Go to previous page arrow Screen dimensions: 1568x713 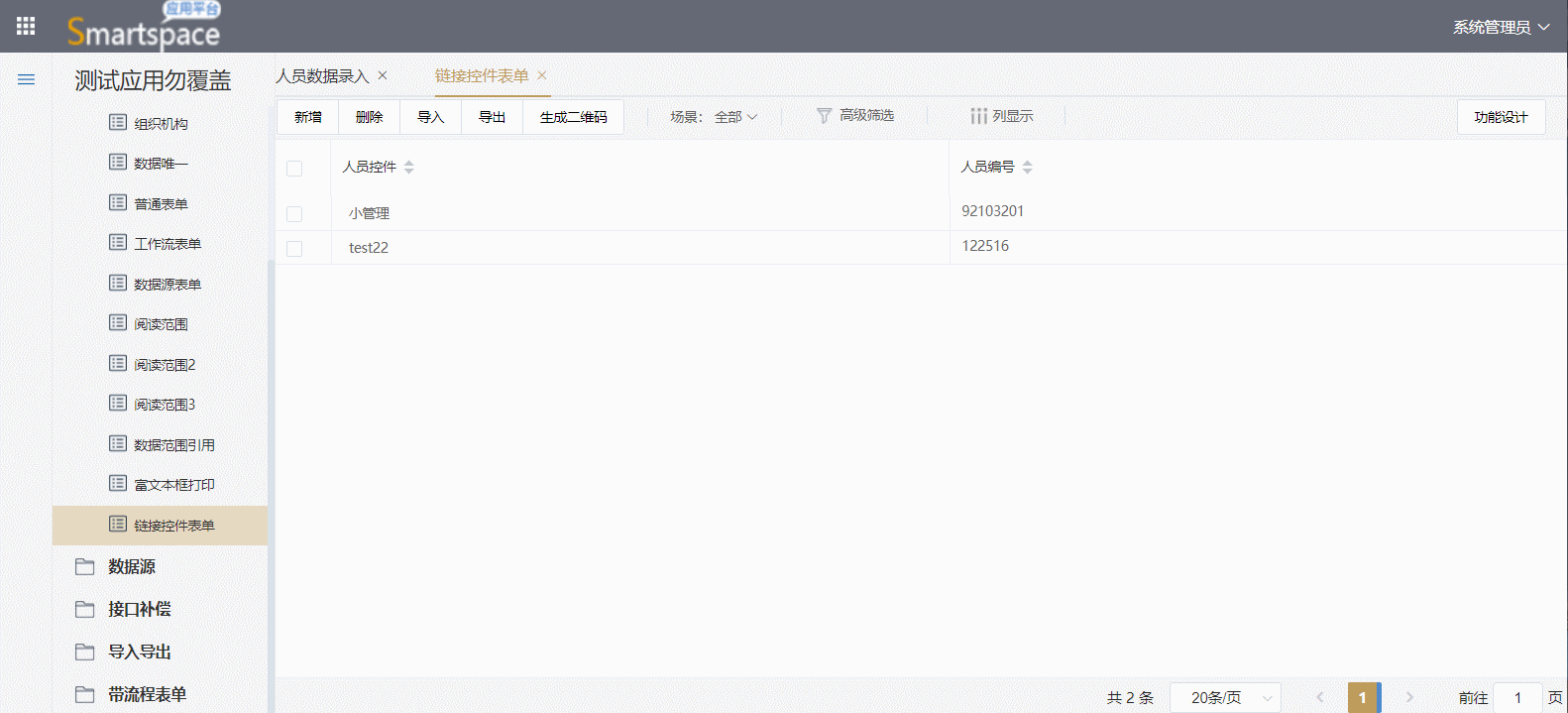tap(1320, 698)
